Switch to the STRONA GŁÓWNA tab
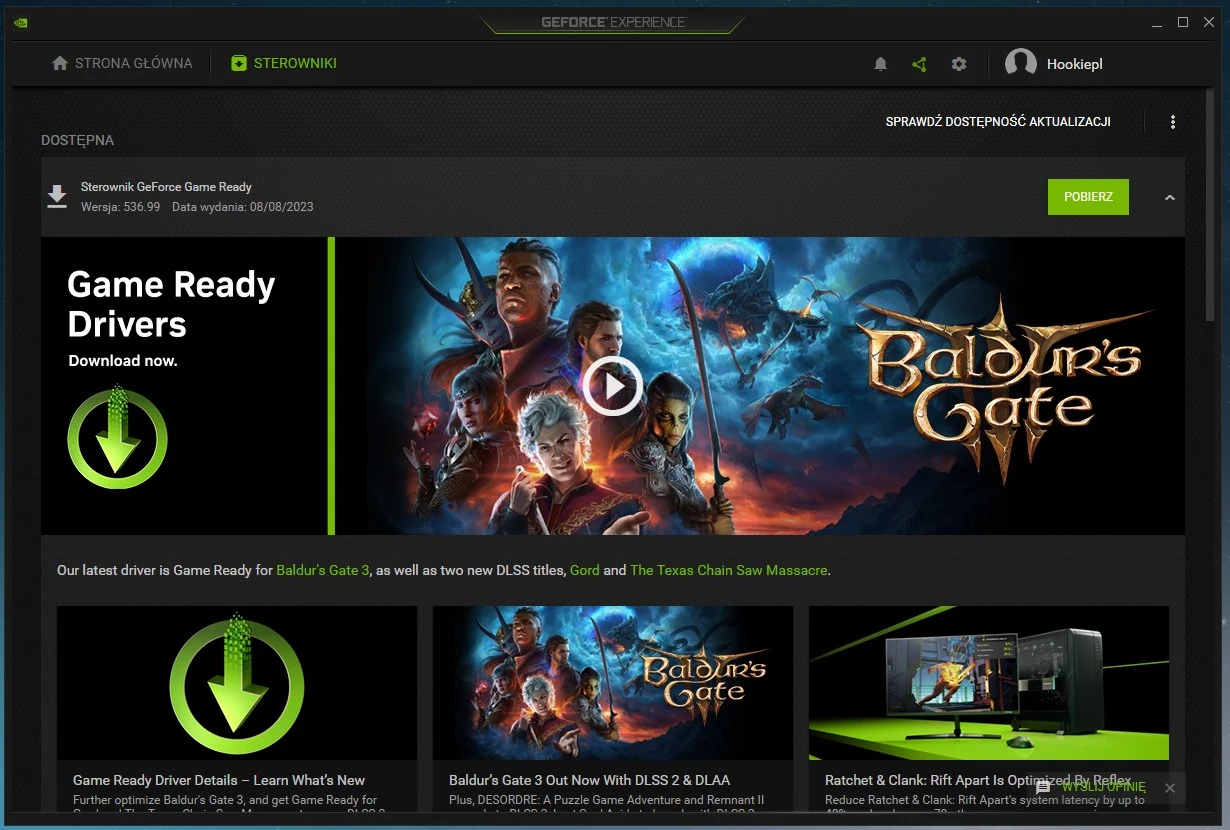The height and width of the screenshot is (830, 1230). pyautogui.click(x=131, y=62)
